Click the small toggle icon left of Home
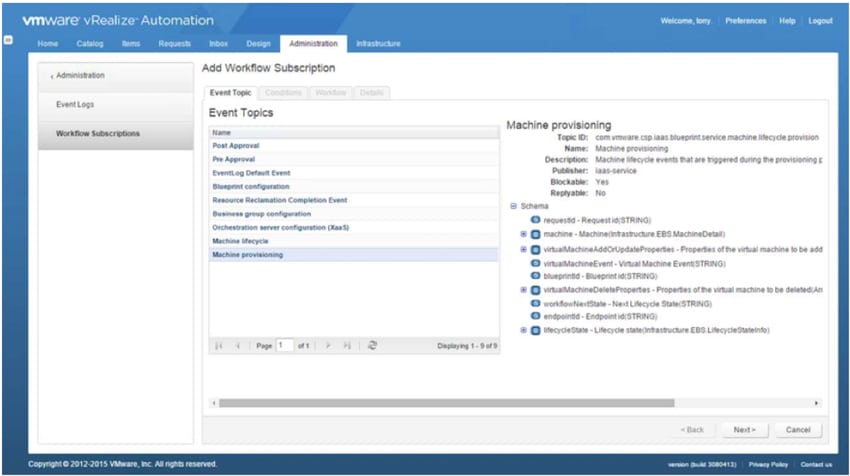 click(8, 40)
